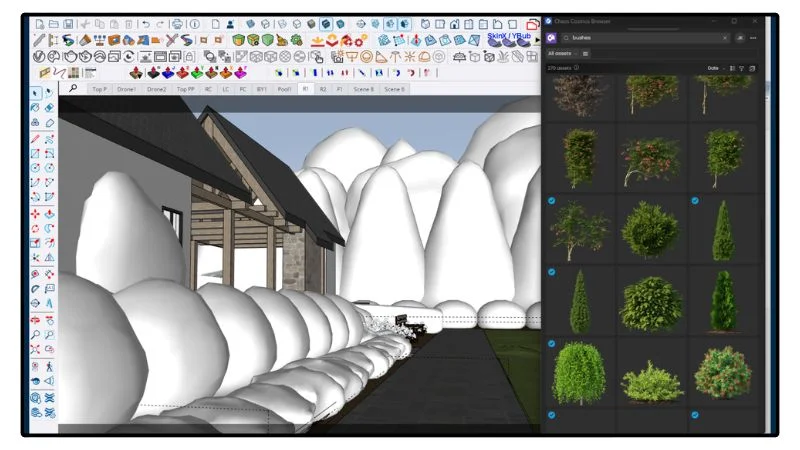Select the Rectangle tool

[35, 154]
